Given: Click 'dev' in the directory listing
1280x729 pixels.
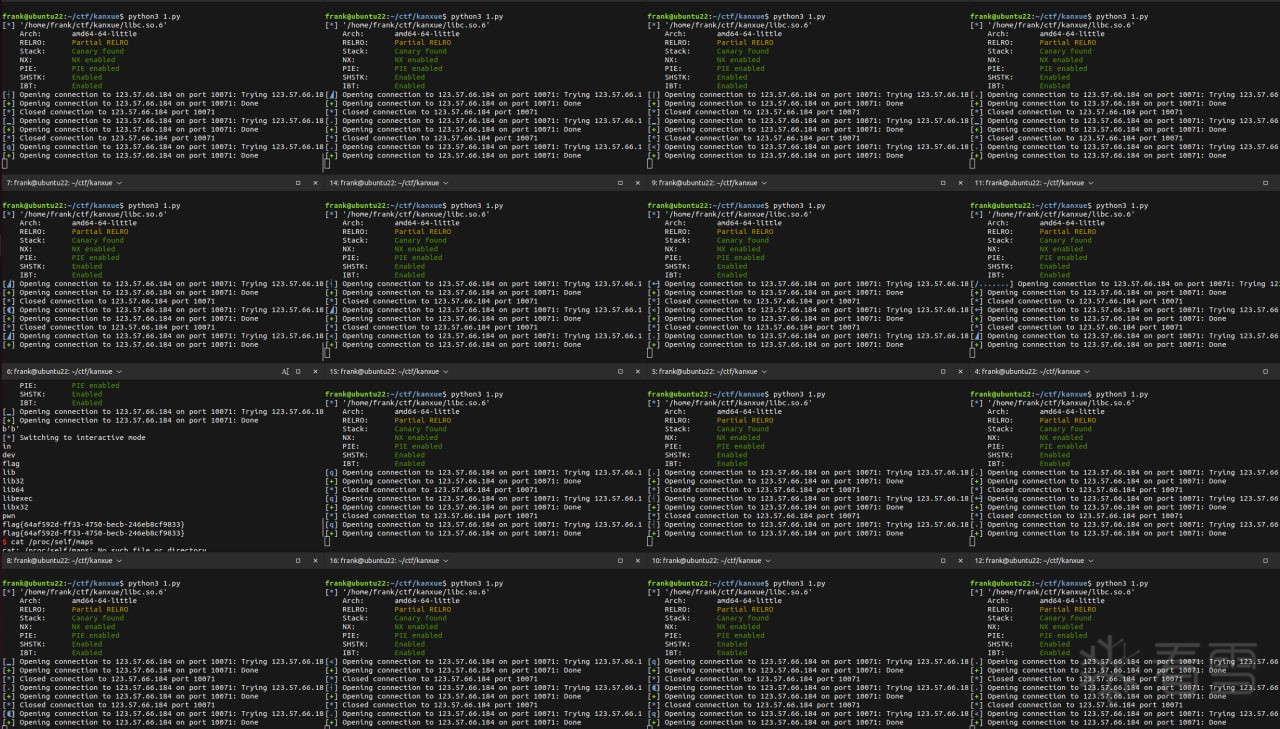Looking at the screenshot, I should (x=9, y=455).
